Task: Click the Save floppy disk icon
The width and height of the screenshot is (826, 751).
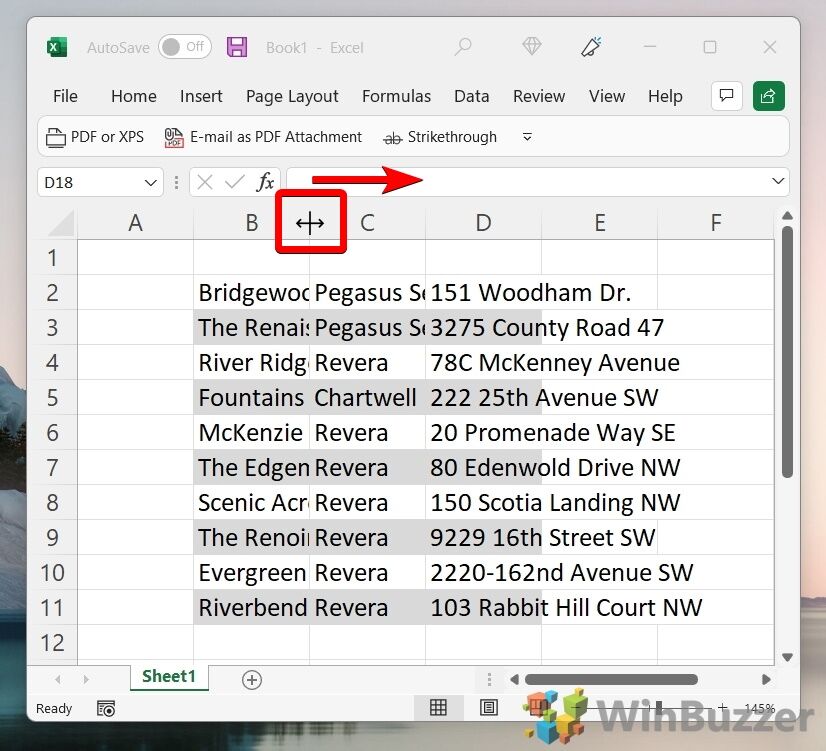Action: click(237, 47)
